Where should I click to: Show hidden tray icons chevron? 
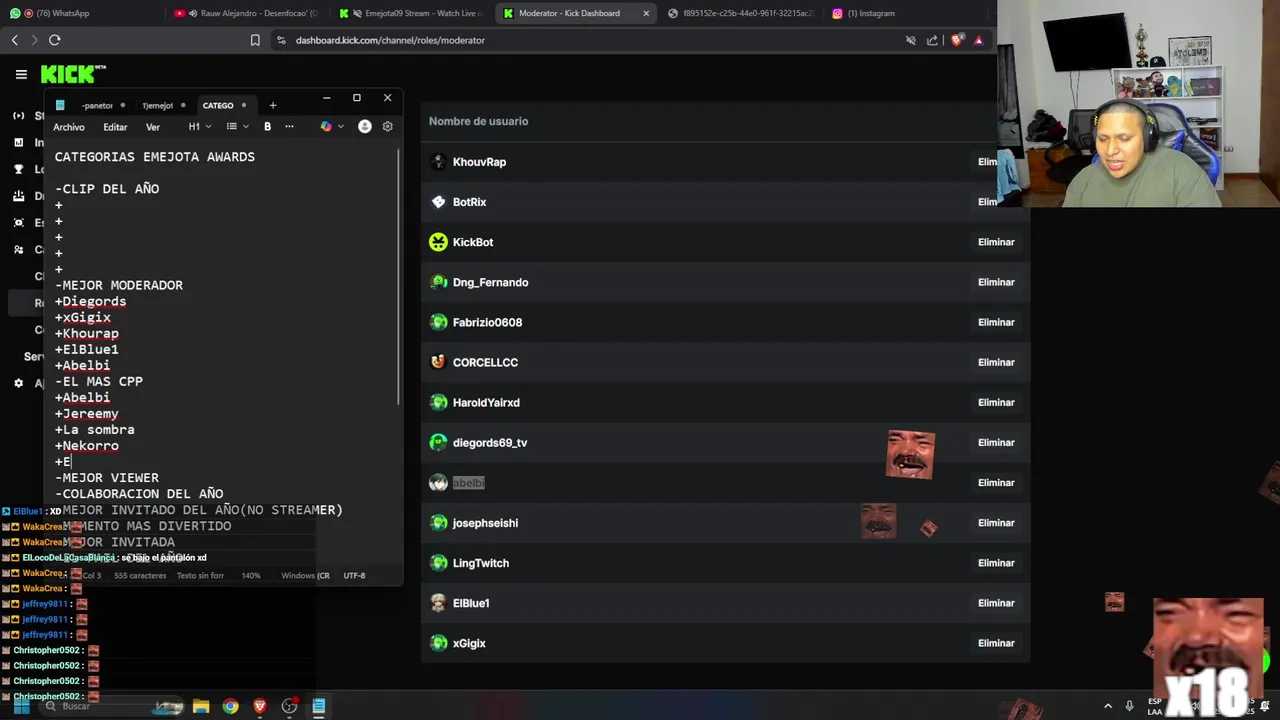[1107, 706]
